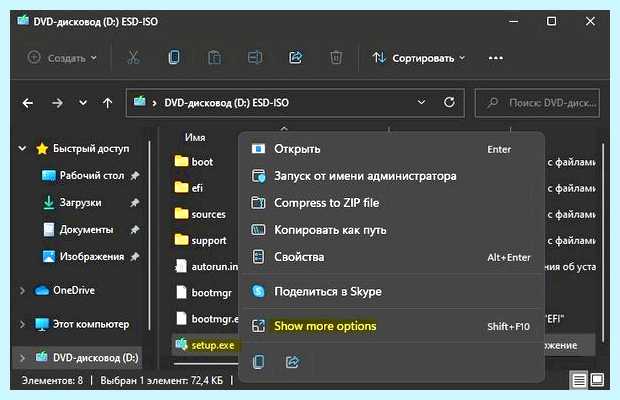
Task: Click the Rename icon in toolbar
Action: (255, 58)
